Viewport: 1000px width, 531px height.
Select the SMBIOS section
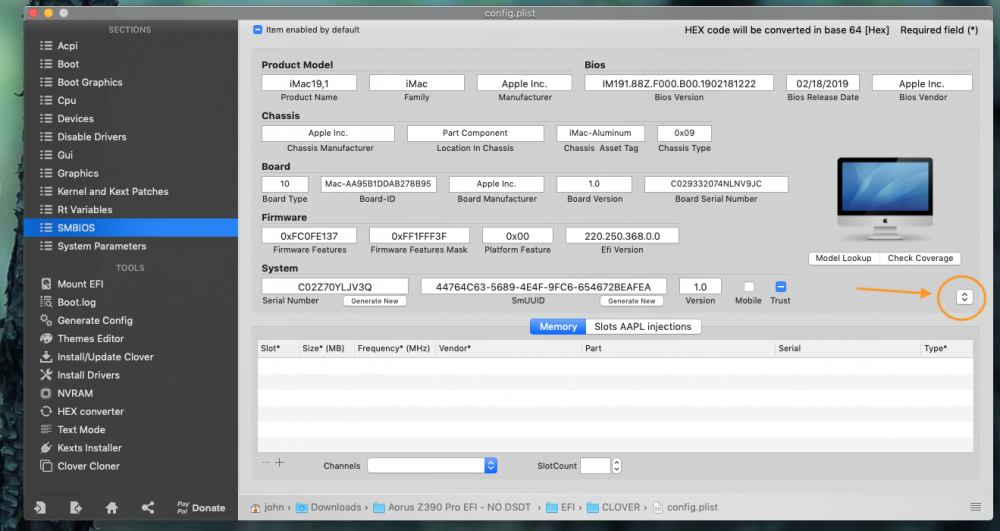pos(130,228)
